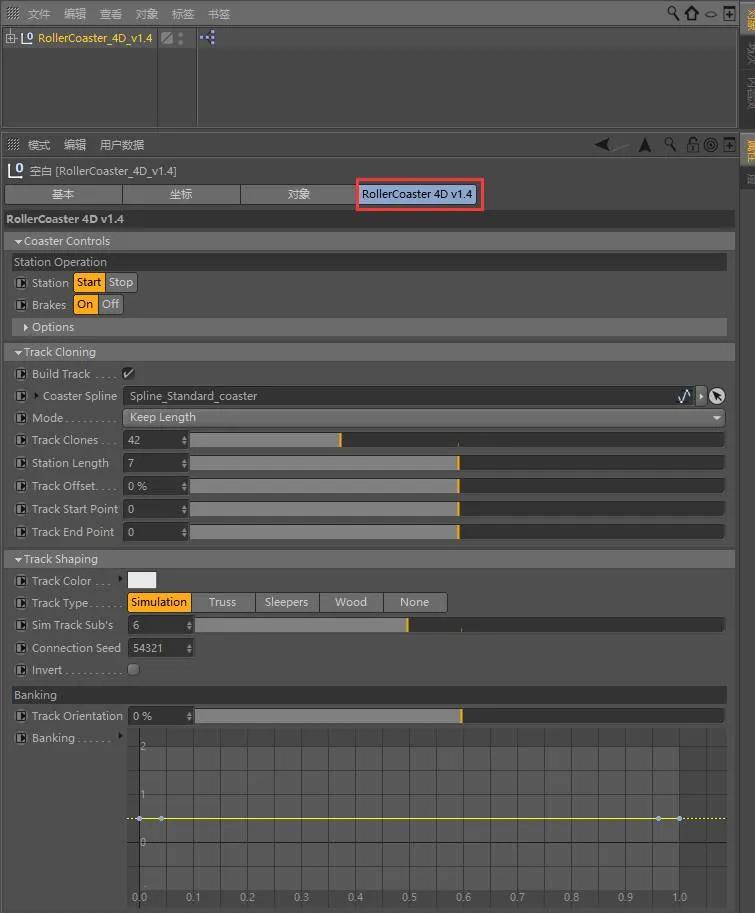This screenshot has height=913, width=755.
Task: Open Mode dropdown showing Keep Length
Action: click(x=424, y=417)
